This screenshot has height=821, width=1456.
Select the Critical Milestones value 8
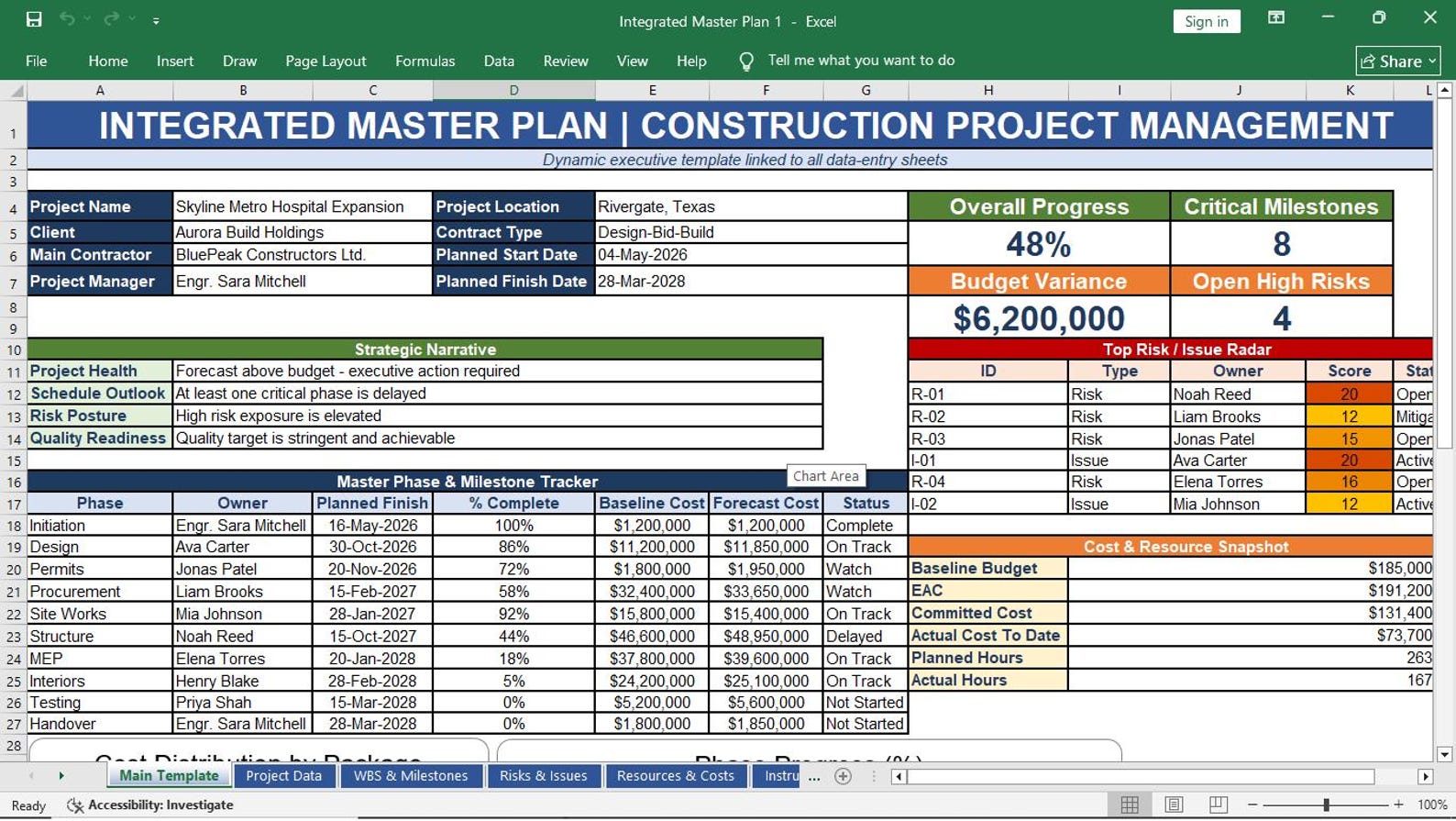coord(1281,244)
